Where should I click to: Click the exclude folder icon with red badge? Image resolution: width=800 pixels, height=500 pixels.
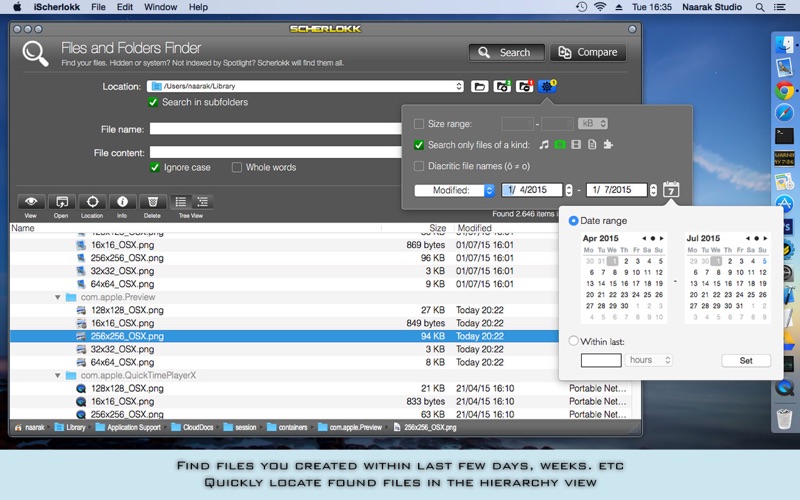pos(524,86)
